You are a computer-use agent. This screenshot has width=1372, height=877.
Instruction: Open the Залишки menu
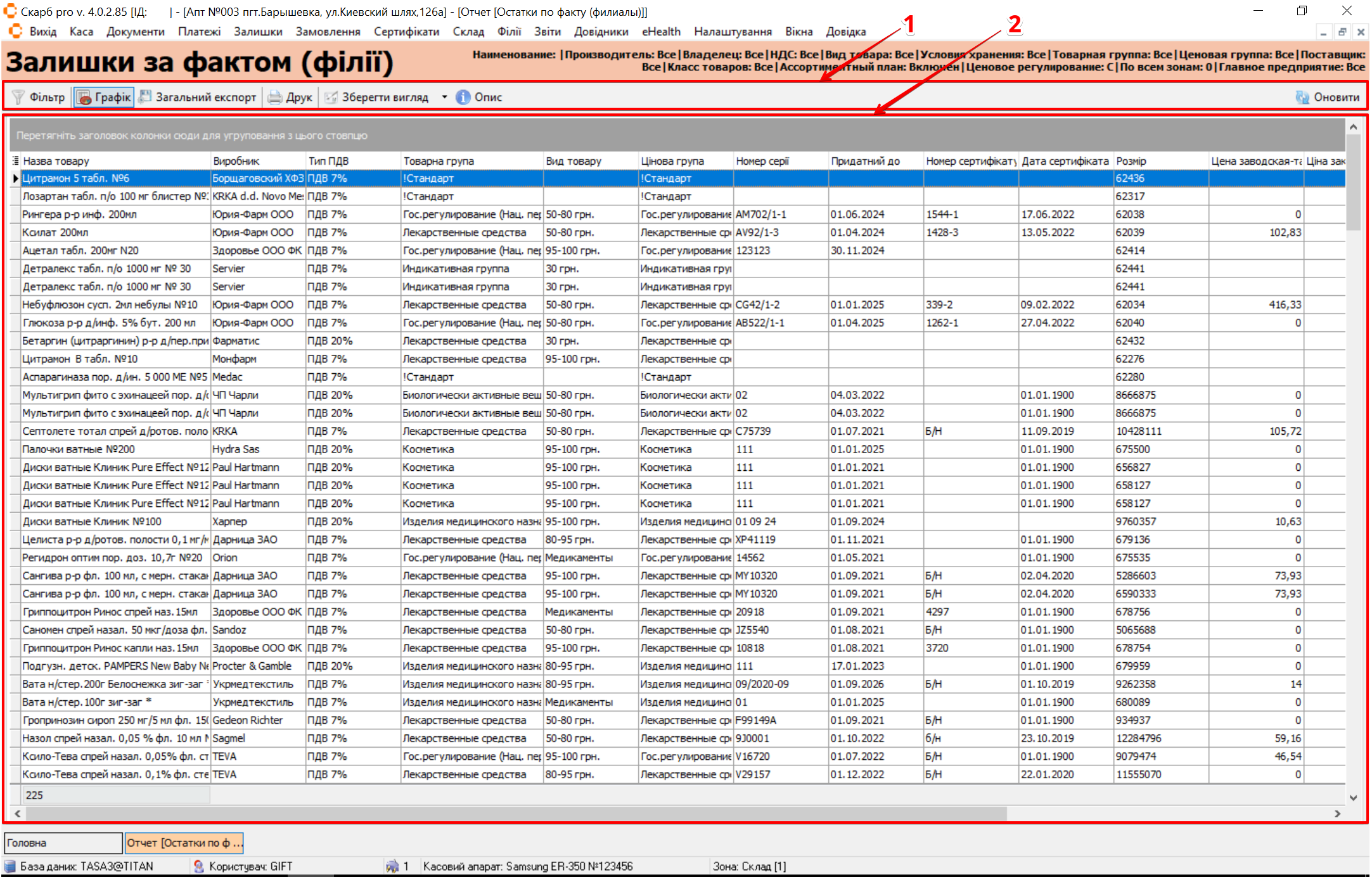coord(258,32)
